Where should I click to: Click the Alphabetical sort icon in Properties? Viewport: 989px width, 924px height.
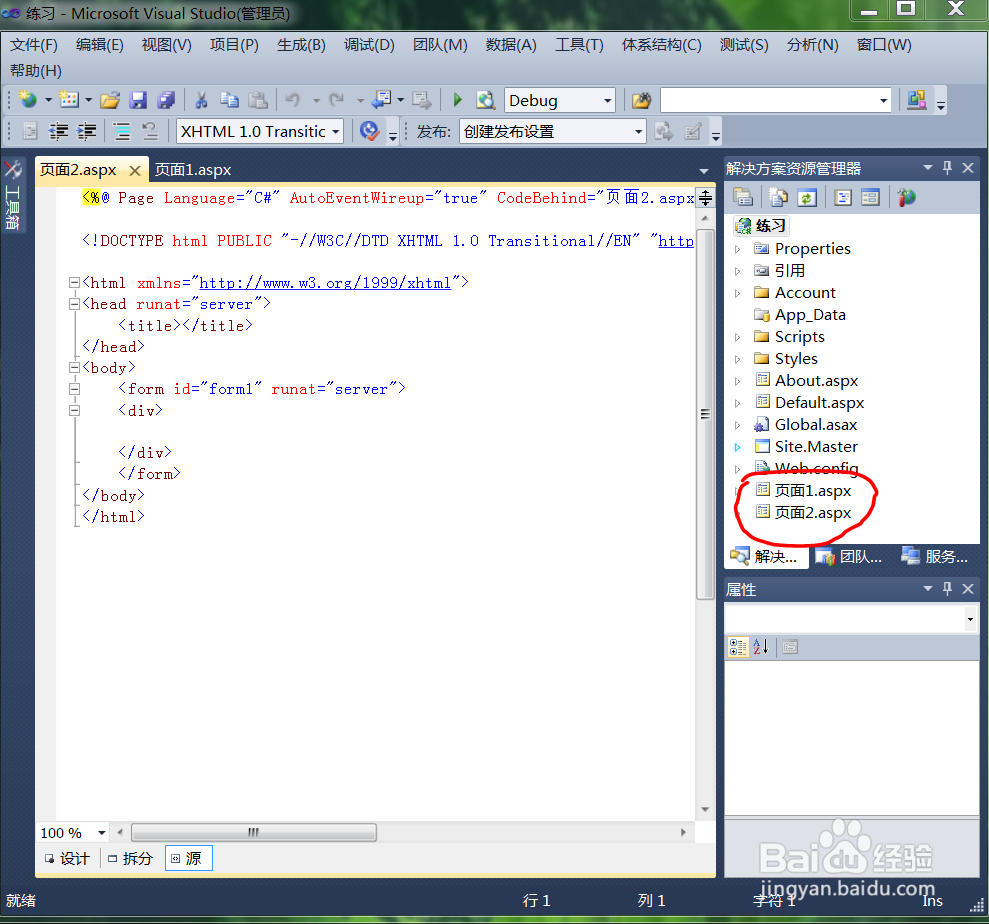point(761,646)
